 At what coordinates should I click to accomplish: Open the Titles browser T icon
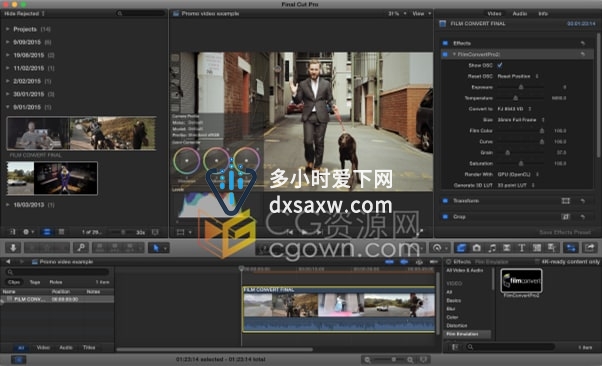pos(522,248)
